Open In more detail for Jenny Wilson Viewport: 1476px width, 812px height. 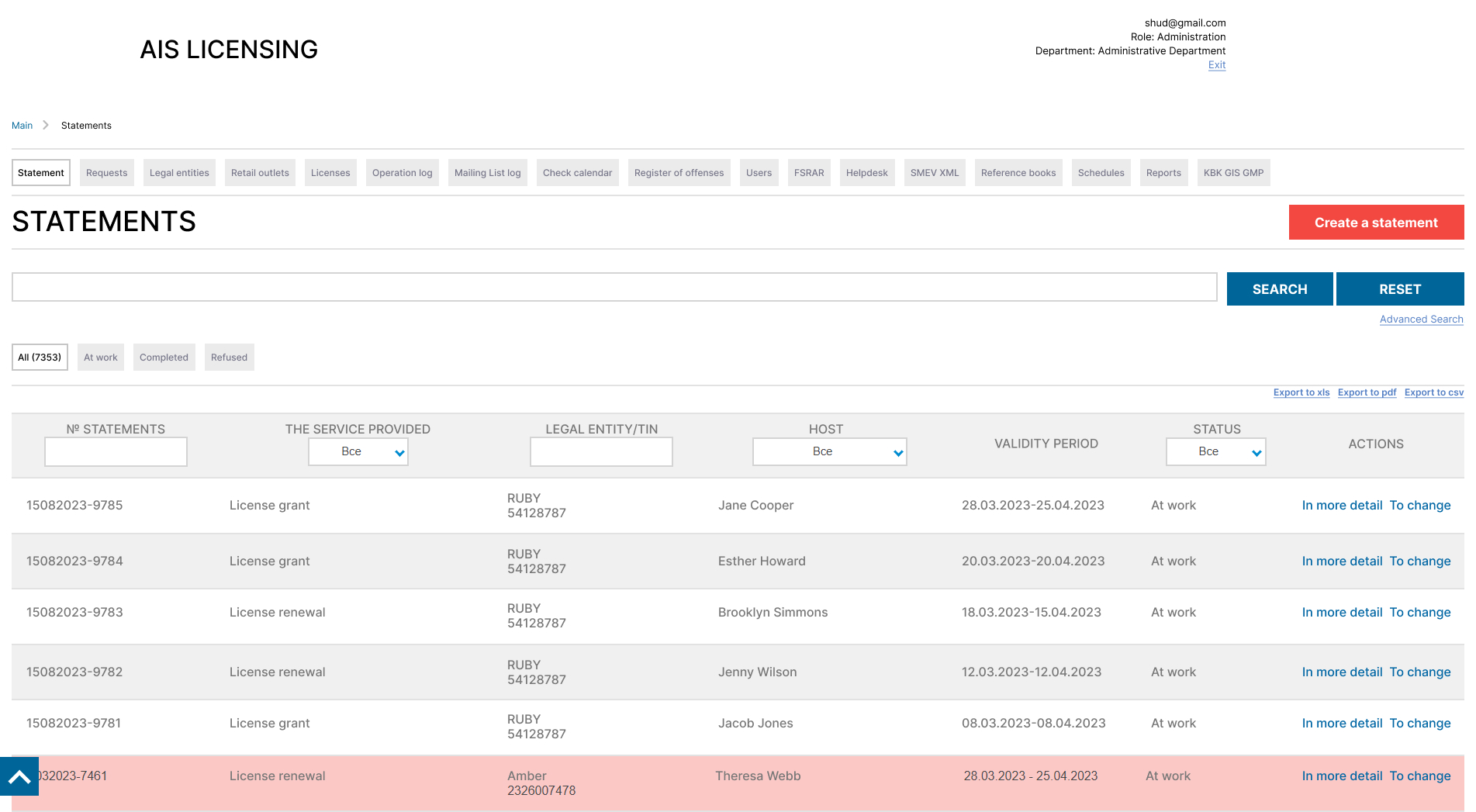(1342, 672)
